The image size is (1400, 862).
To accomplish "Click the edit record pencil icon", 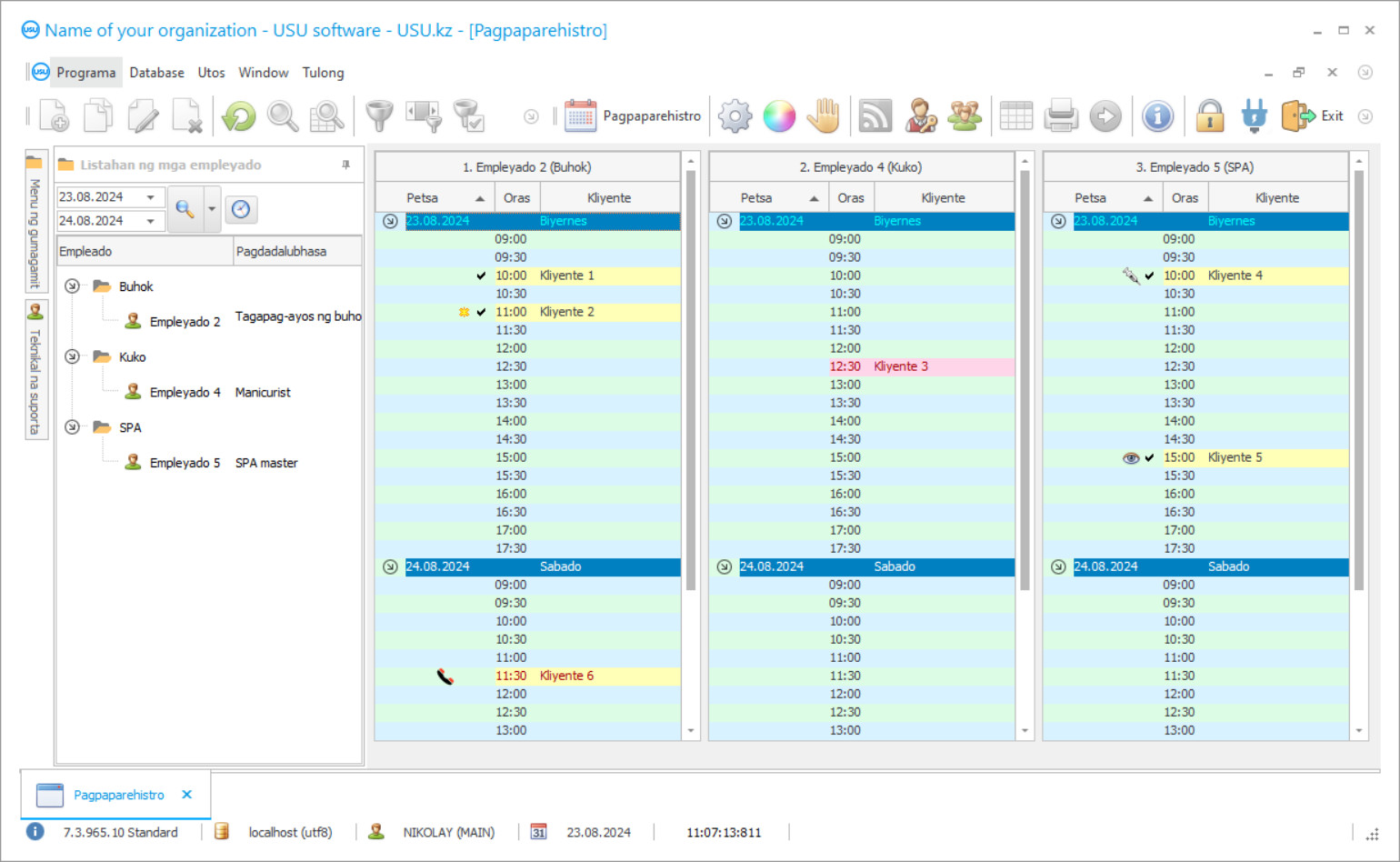I will [143, 116].
